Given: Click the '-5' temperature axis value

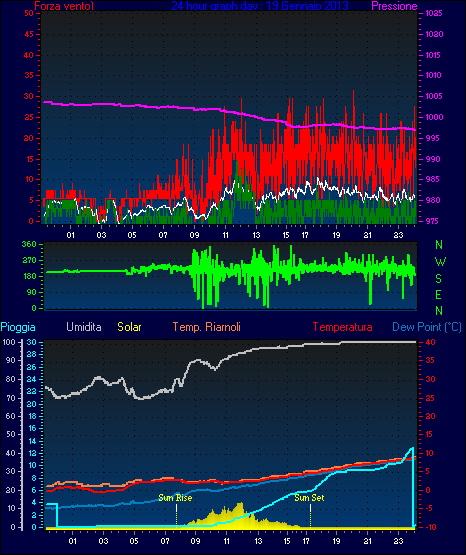Looking at the screenshot, I should coord(428,508).
